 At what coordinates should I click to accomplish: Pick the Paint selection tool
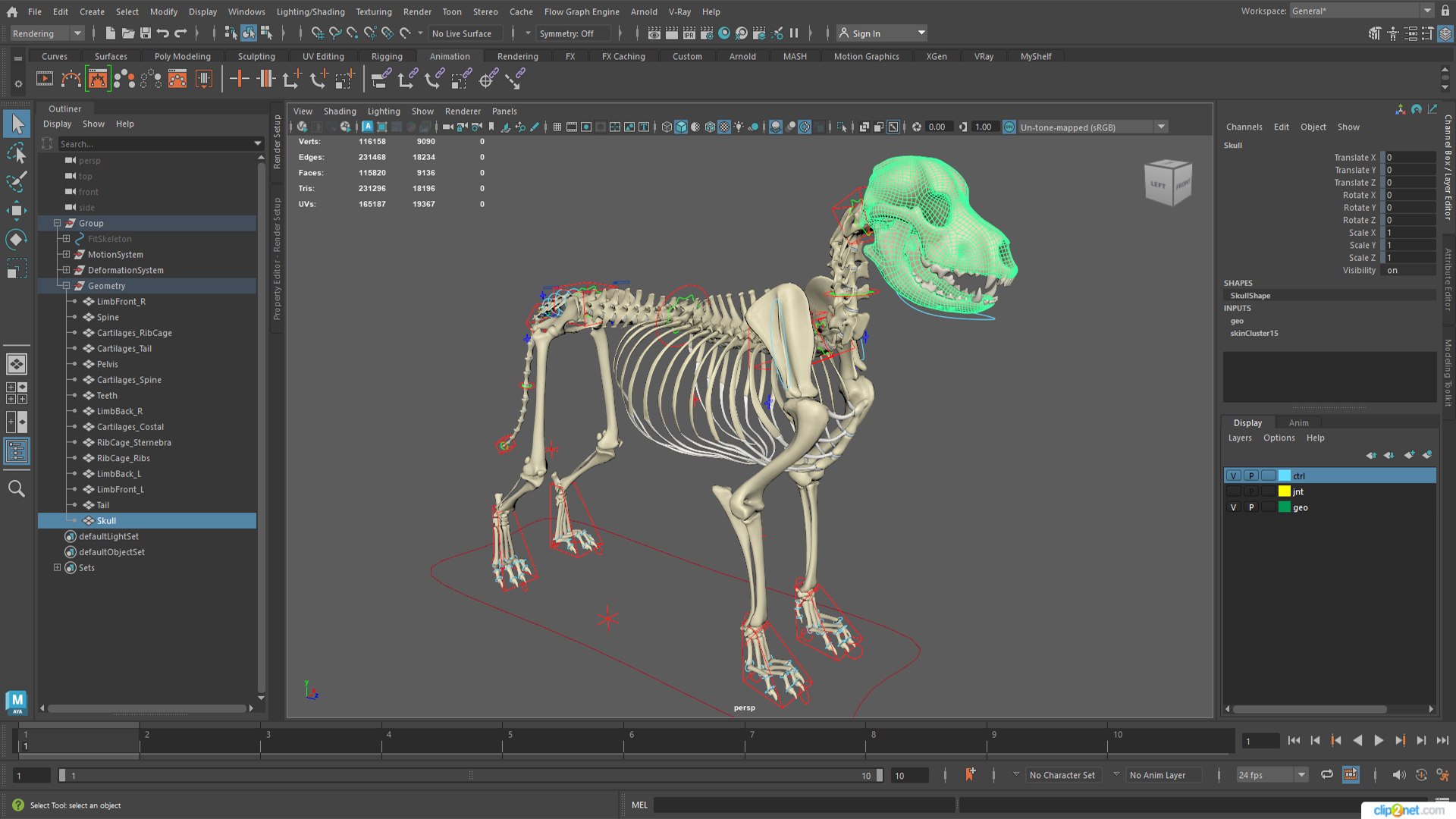coord(17,181)
